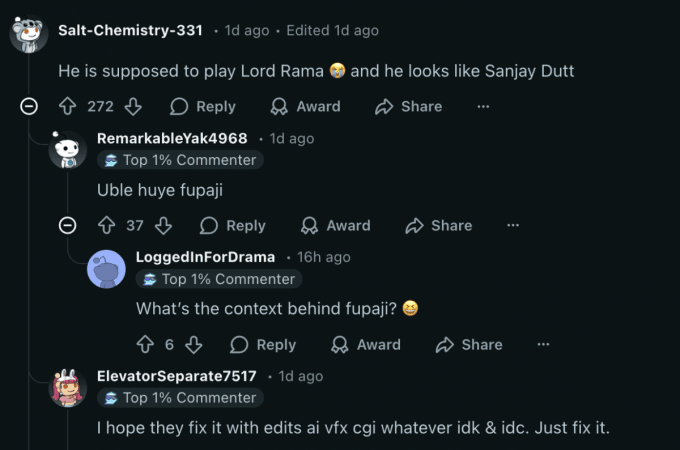Click LoggedInForDrama's avatar picture
This screenshot has width=680, height=450.
pos(107,269)
